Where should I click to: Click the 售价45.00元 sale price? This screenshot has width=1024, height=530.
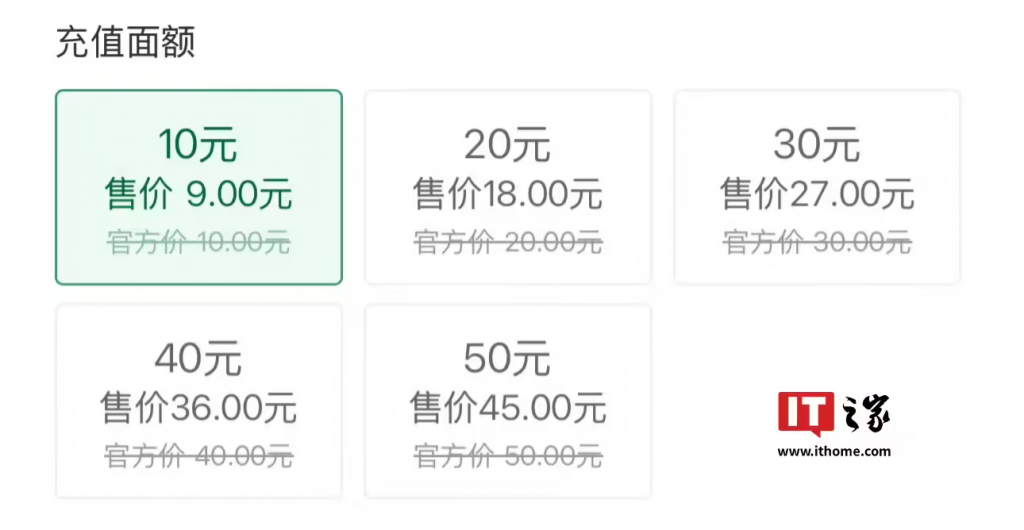[x=507, y=407]
